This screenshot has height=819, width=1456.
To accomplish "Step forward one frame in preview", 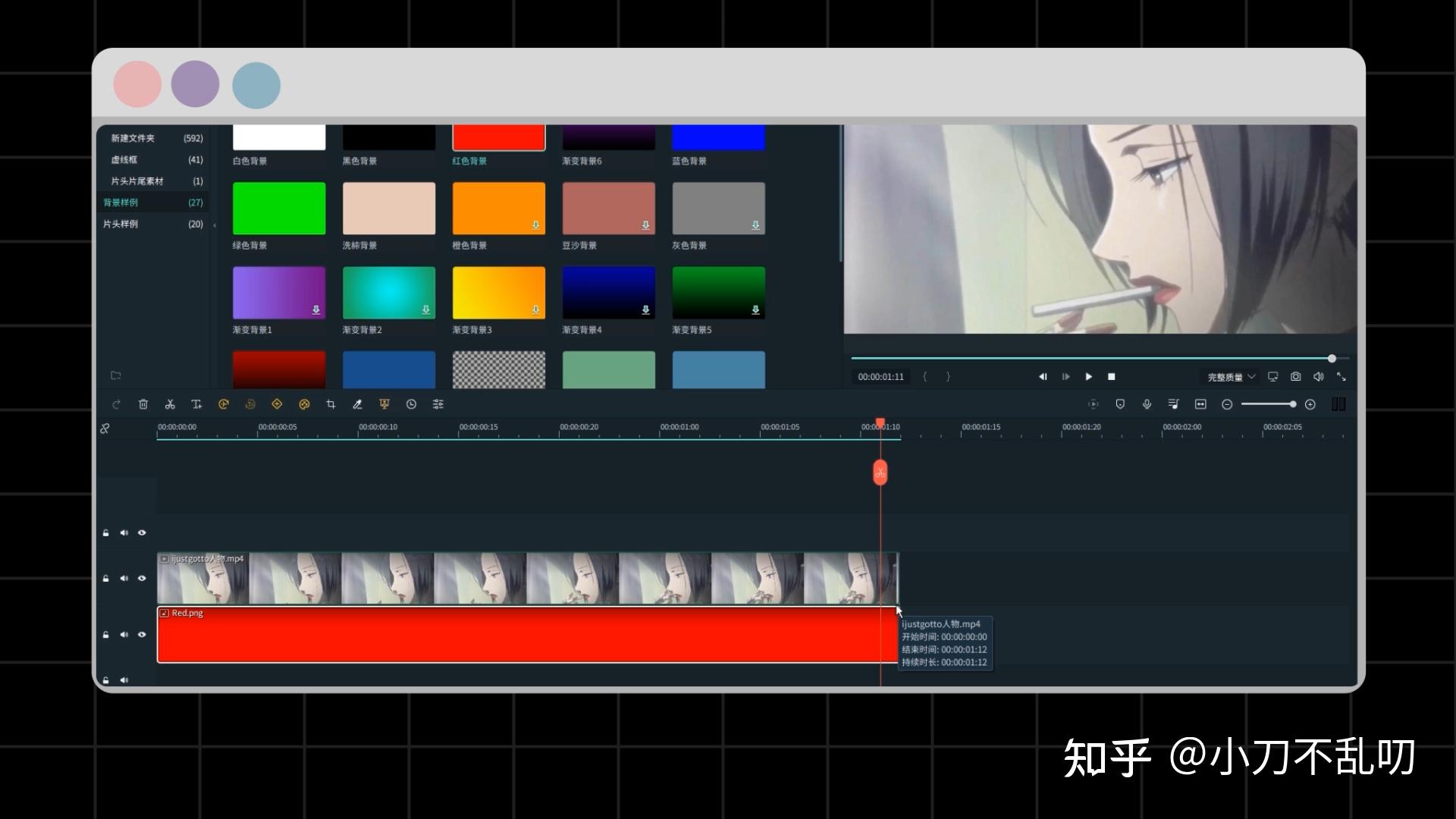I will click(x=1065, y=377).
